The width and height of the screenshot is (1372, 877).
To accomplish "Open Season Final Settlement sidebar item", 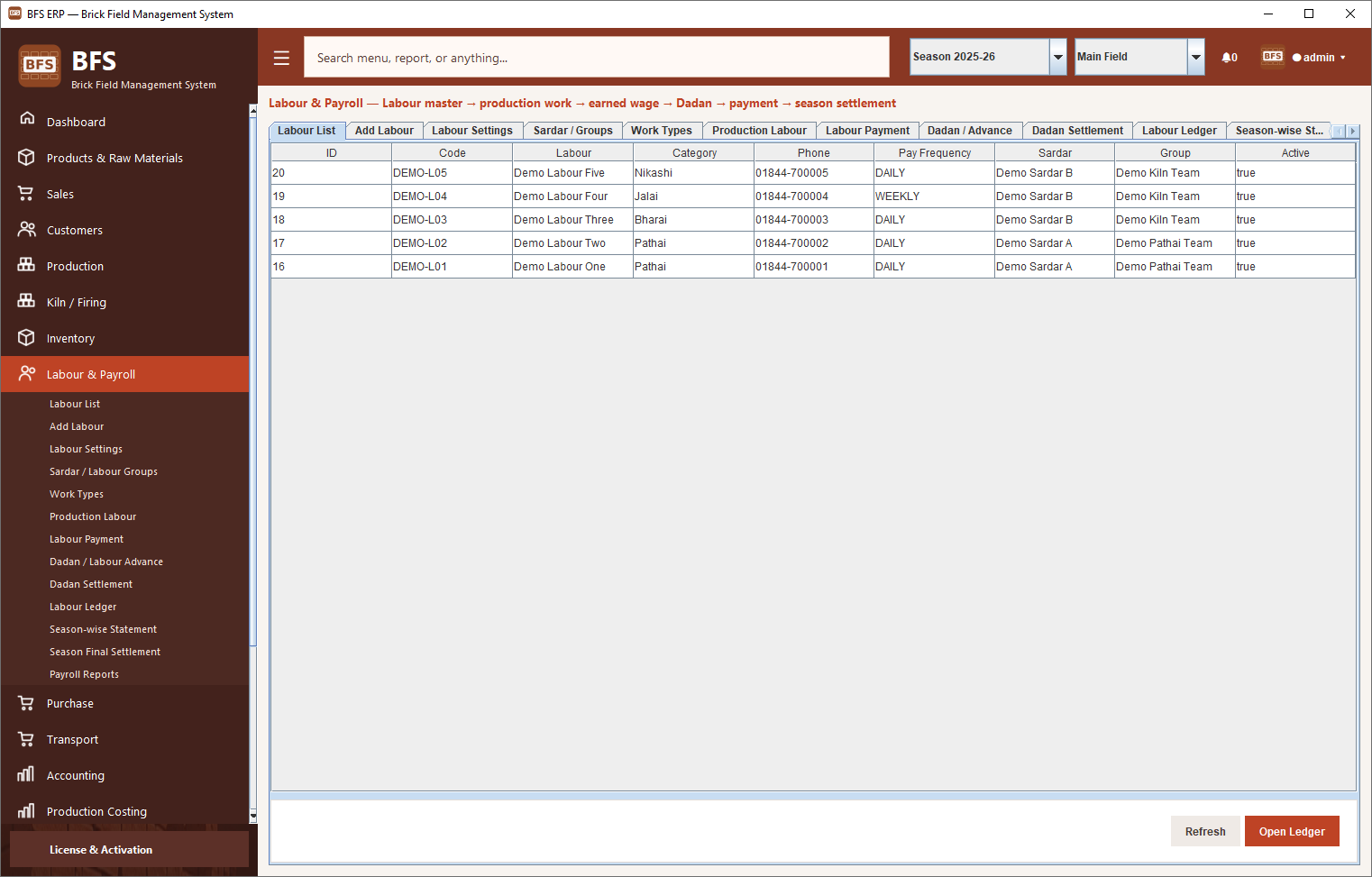I will (x=105, y=652).
